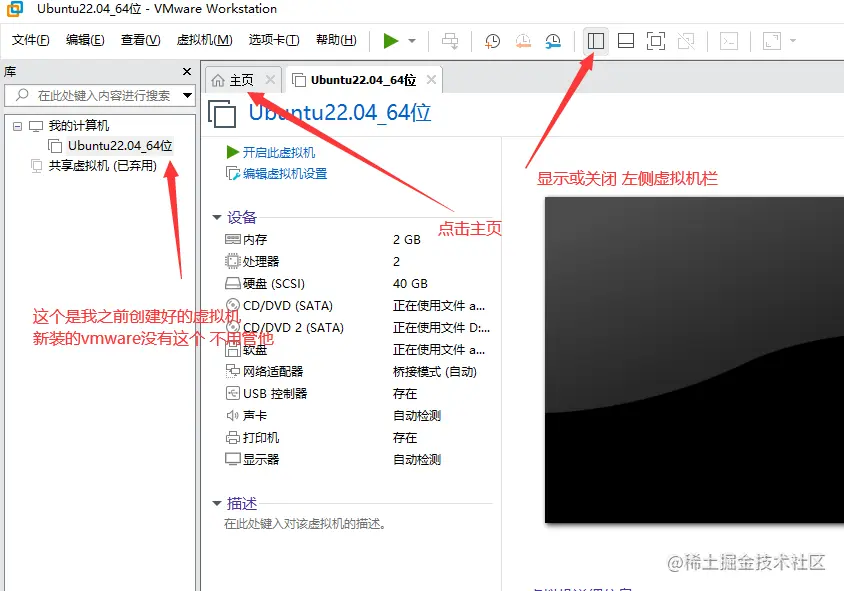Click the stretch guest display icon
This screenshot has height=591, width=844.
(772, 41)
